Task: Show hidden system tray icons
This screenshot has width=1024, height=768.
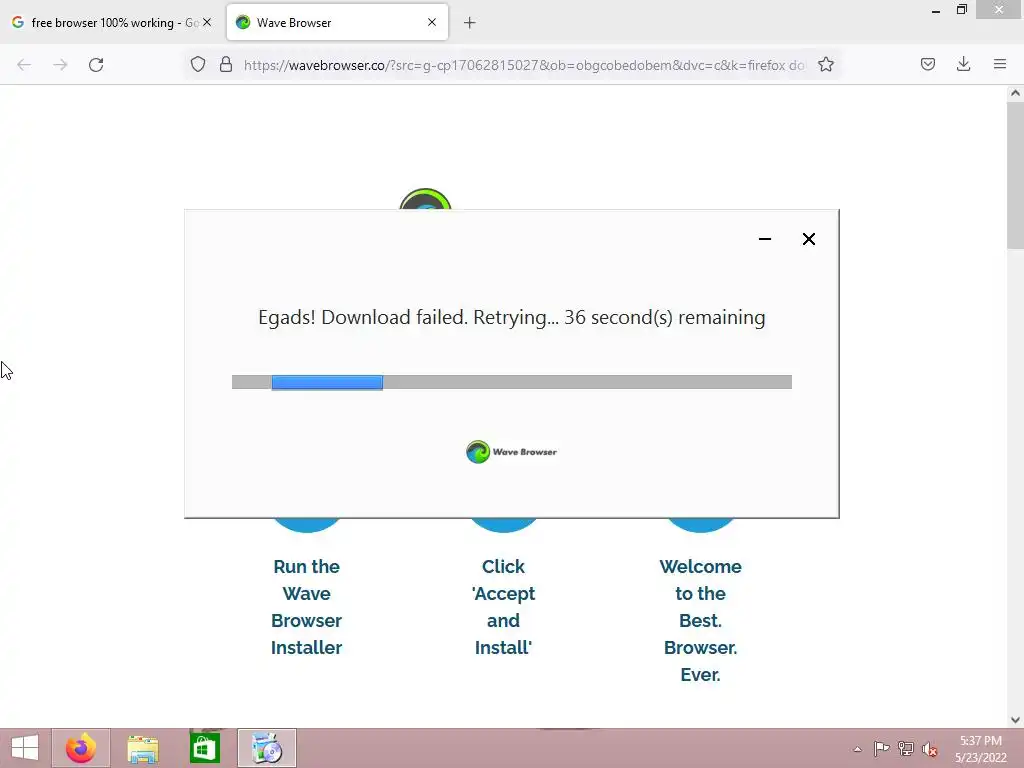Action: [857, 749]
